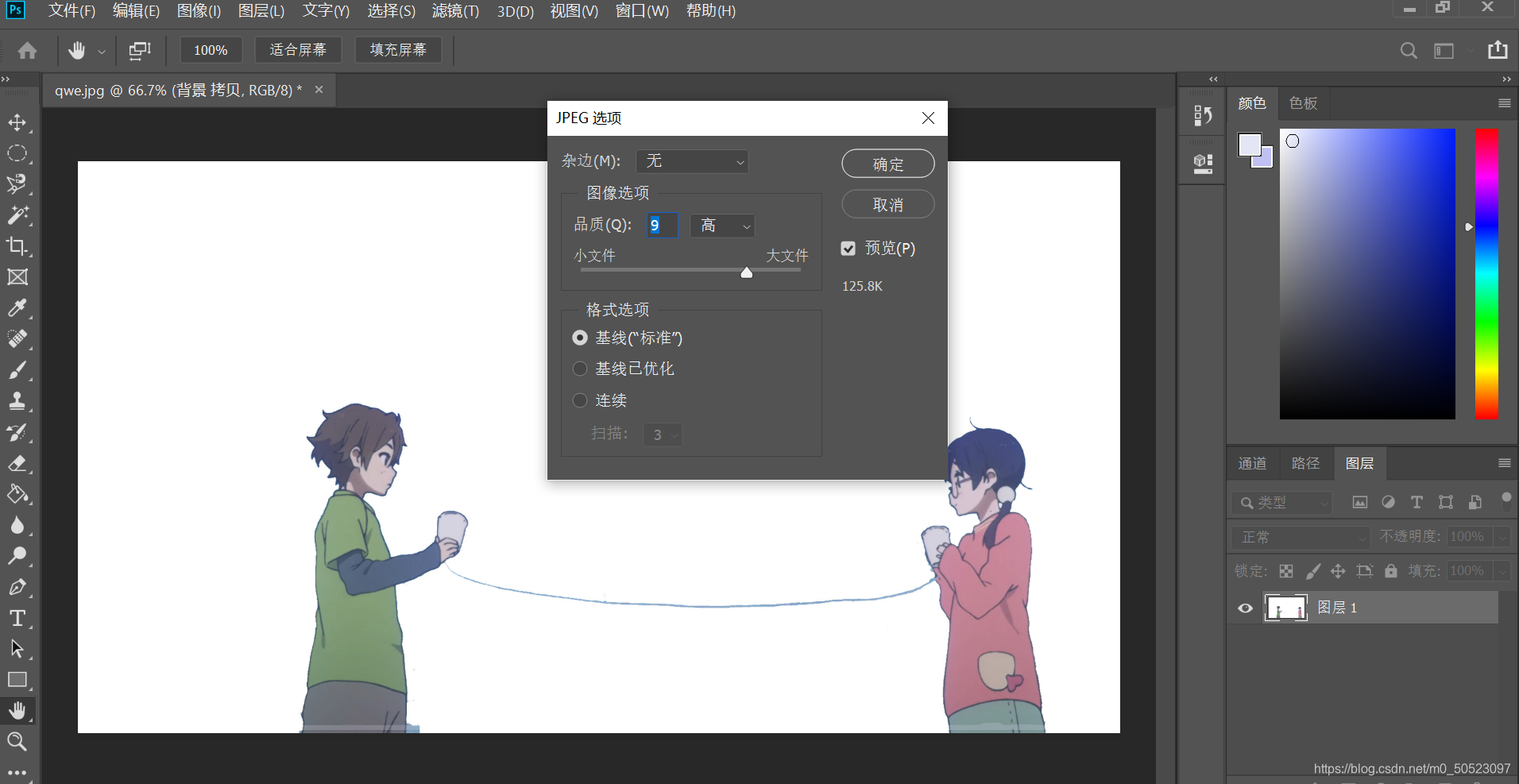Click the share icon at top right
The height and width of the screenshot is (784, 1519).
(x=1498, y=50)
